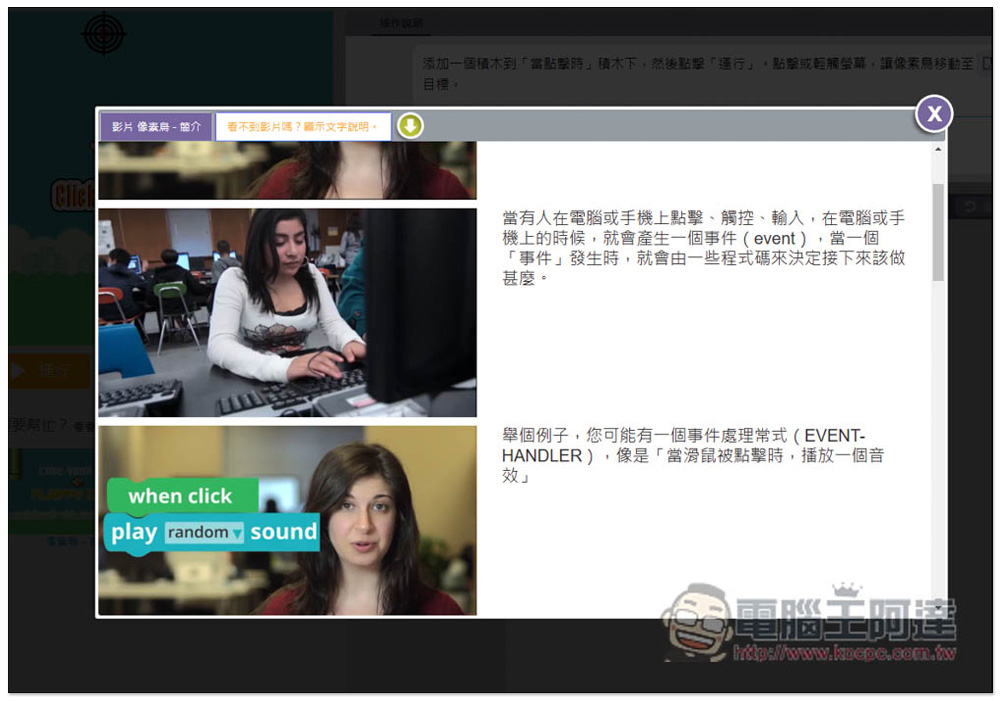1000x701 pixels.
Task: Open the 看不到影片嗎？顯示文字說明 tab
Action: (302, 127)
